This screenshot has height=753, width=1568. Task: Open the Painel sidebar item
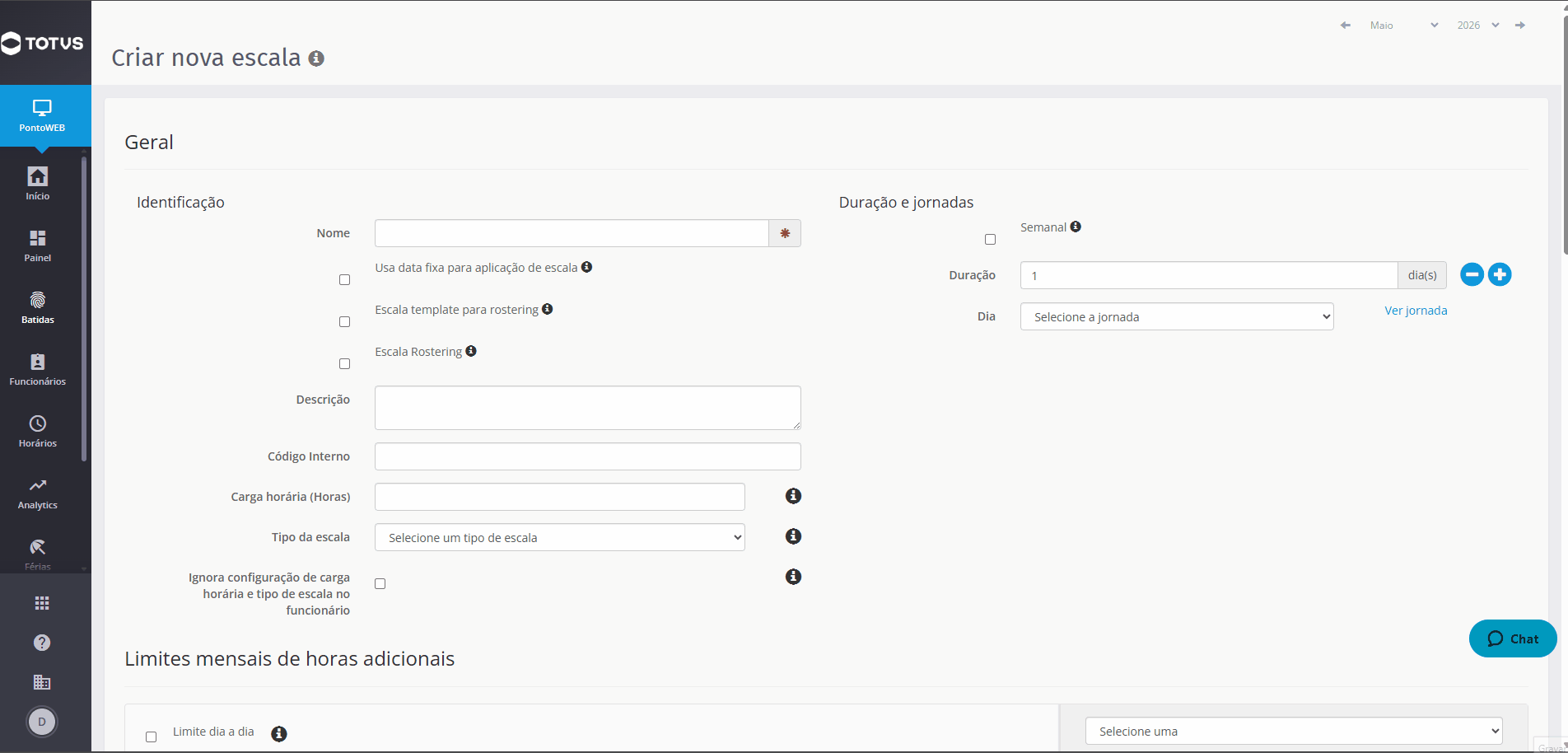[x=38, y=246]
